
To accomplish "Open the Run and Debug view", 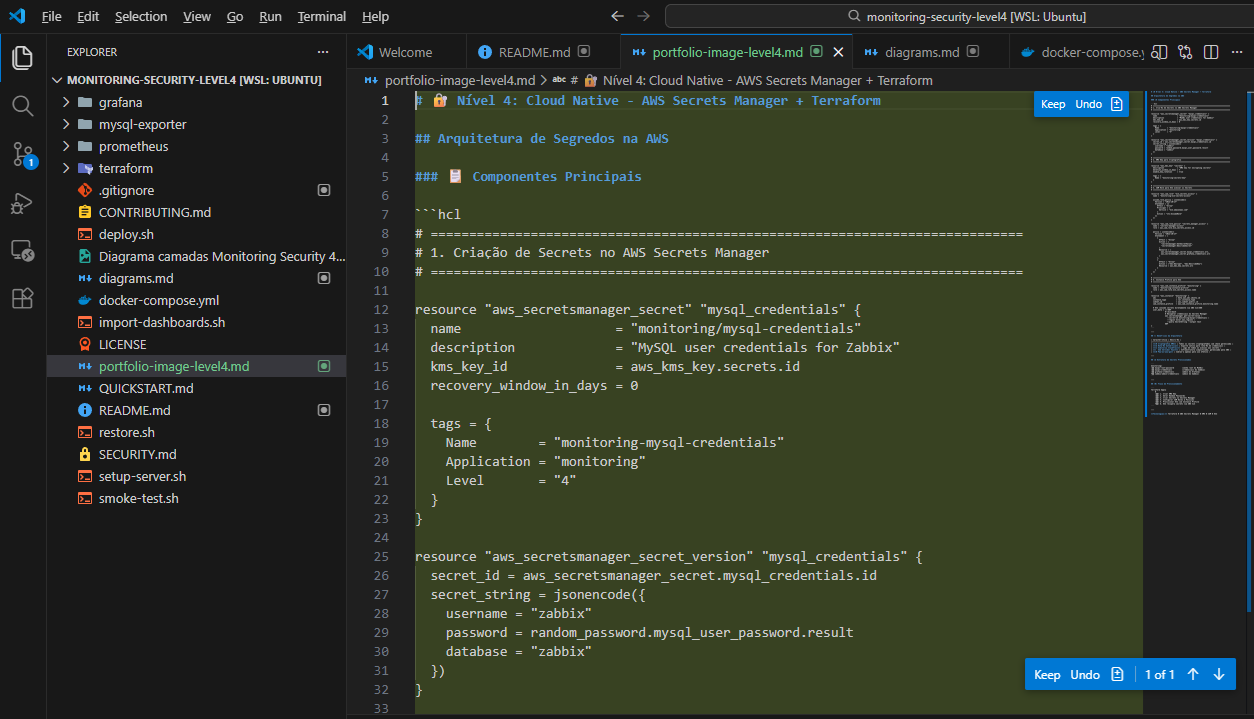I will coord(22,203).
